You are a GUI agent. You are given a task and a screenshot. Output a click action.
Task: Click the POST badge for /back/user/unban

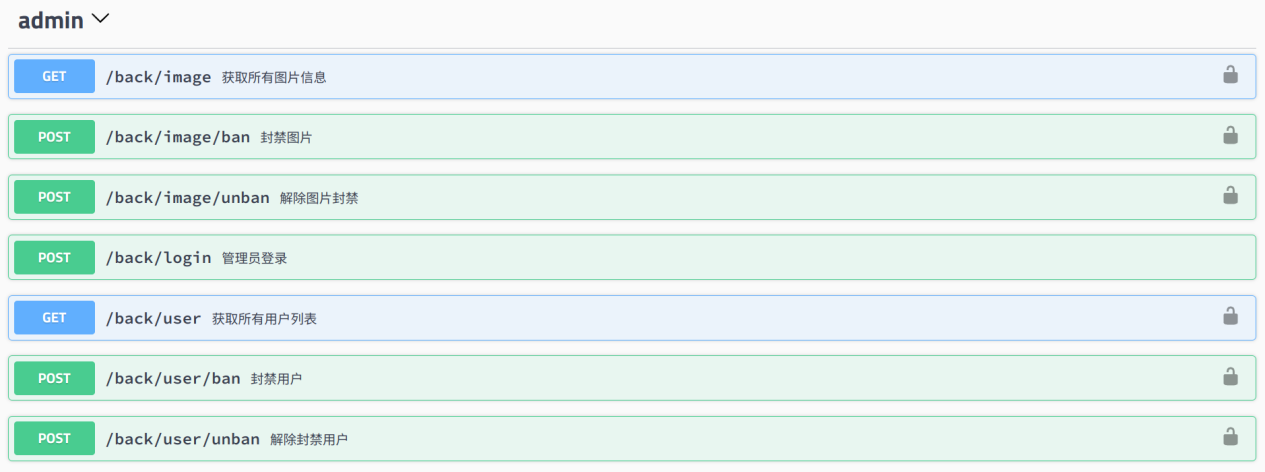tap(54, 438)
